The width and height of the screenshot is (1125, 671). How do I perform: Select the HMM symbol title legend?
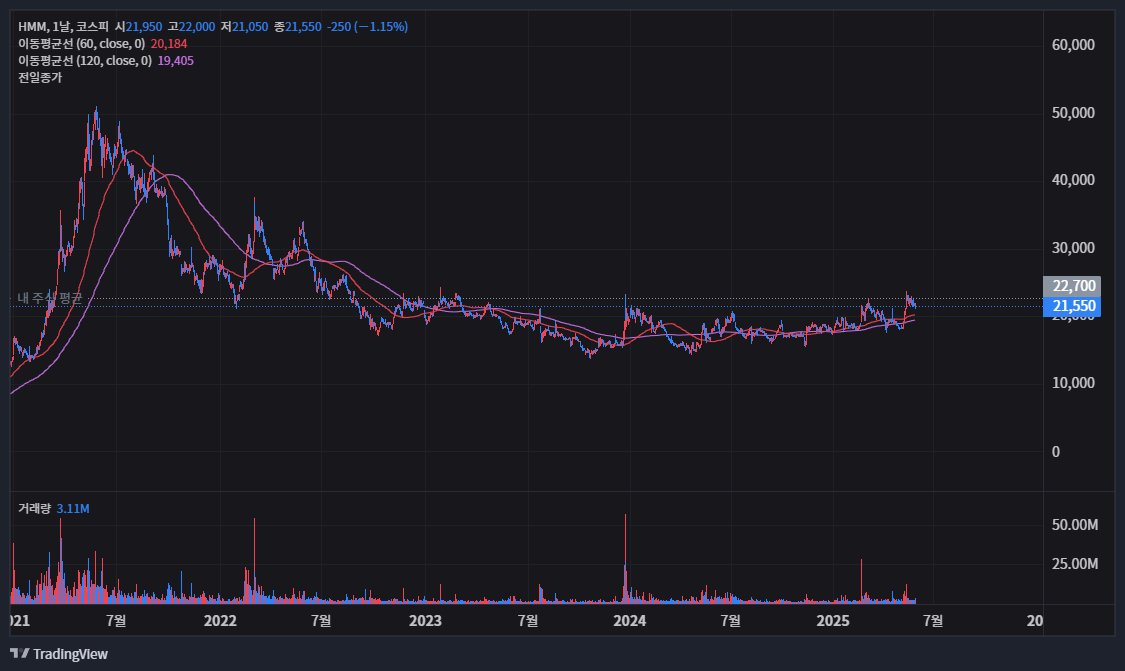point(63,27)
